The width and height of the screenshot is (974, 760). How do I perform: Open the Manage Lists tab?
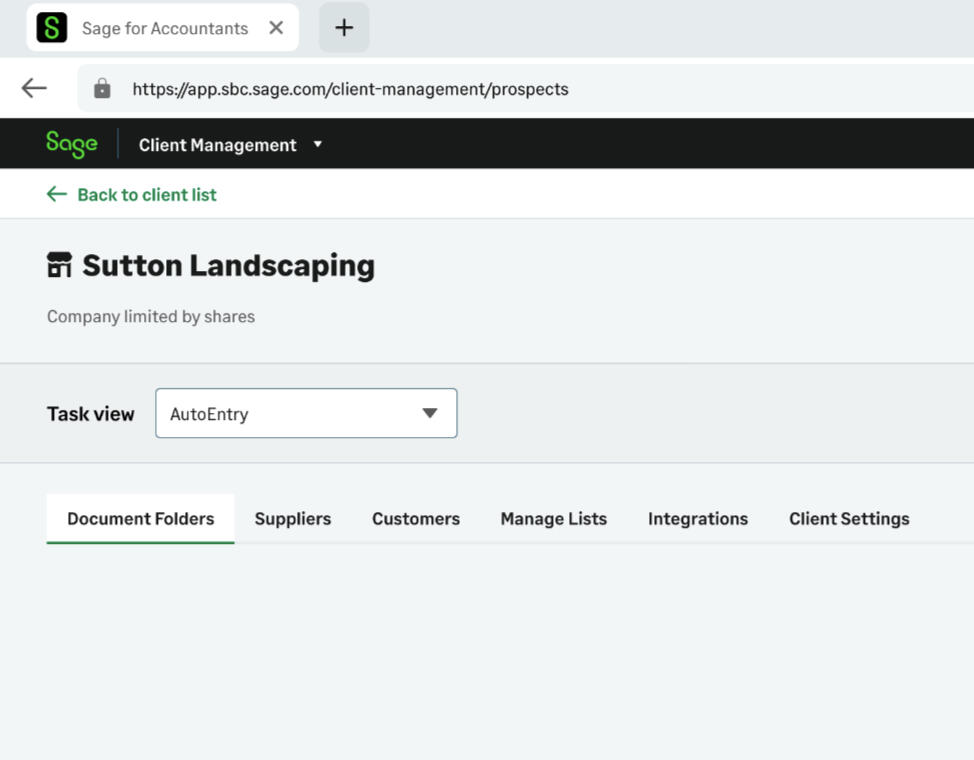coord(554,518)
